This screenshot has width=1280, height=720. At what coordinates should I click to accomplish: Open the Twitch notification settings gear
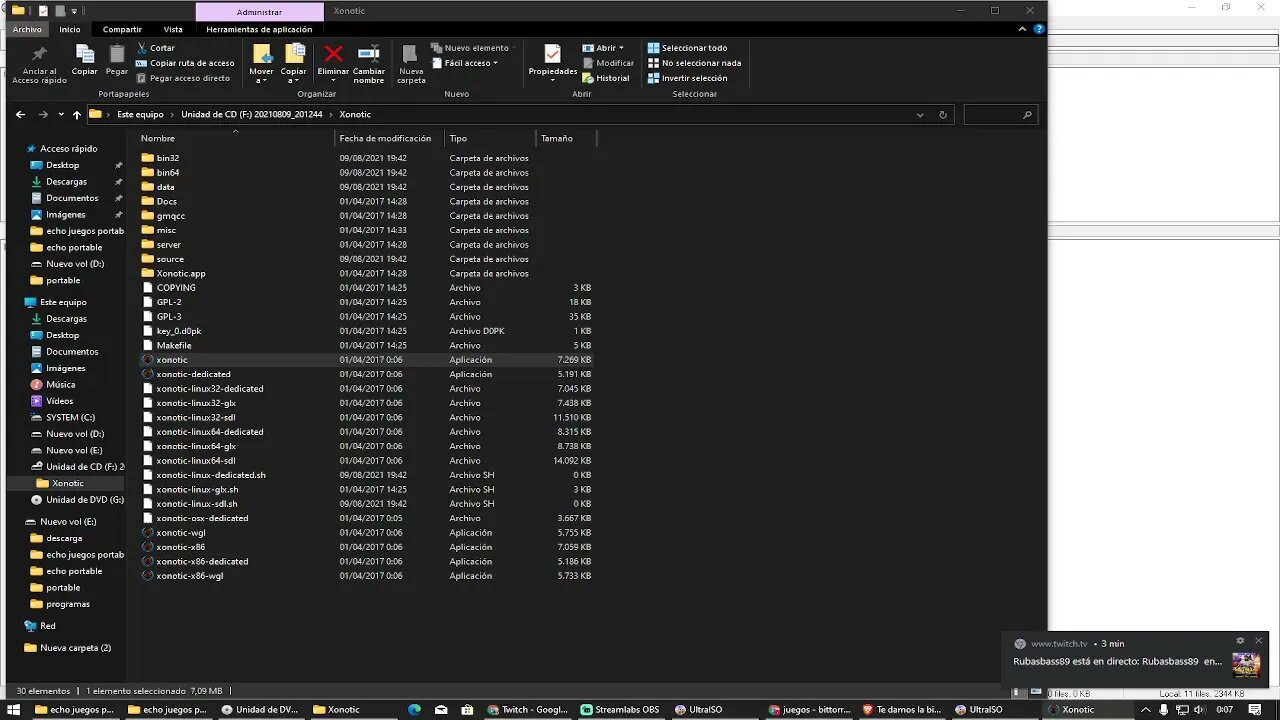tap(1240, 641)
